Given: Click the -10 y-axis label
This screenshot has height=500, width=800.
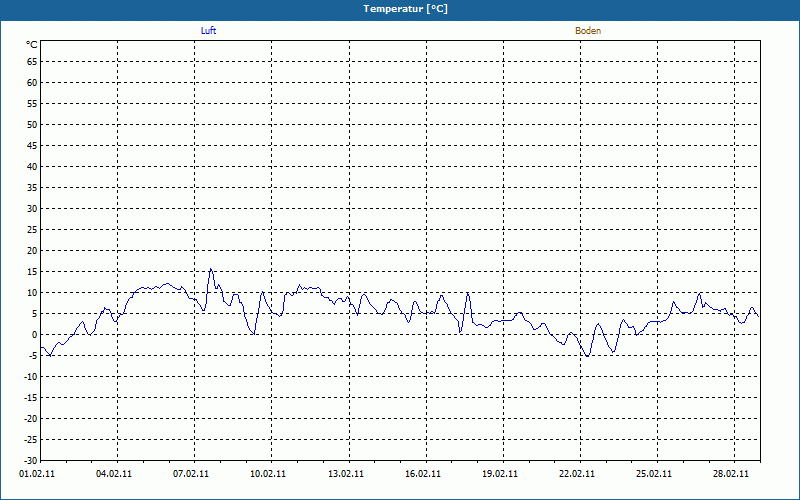Looking at the screenshot, I should pyautogui.click(x=31, y=377).
